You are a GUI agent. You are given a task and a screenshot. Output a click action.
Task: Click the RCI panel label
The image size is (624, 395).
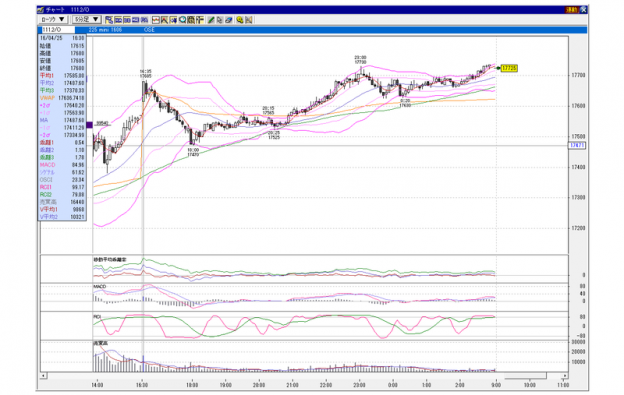(97, 317)
